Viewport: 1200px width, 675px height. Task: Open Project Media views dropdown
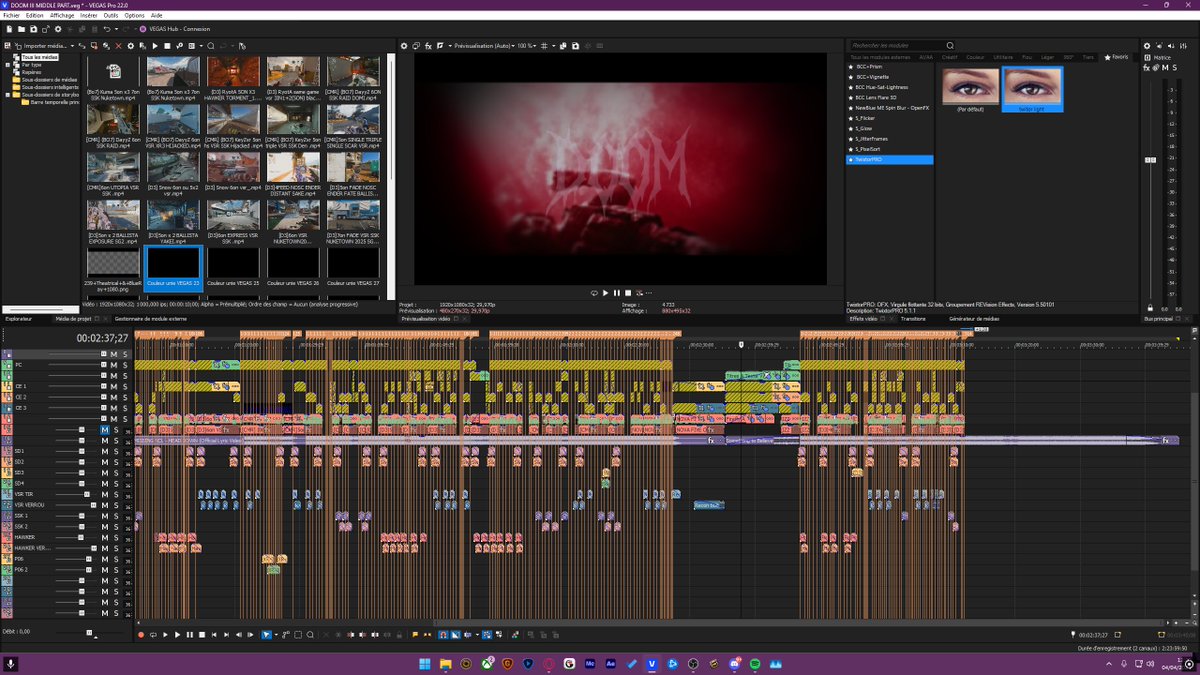(201, 46)
